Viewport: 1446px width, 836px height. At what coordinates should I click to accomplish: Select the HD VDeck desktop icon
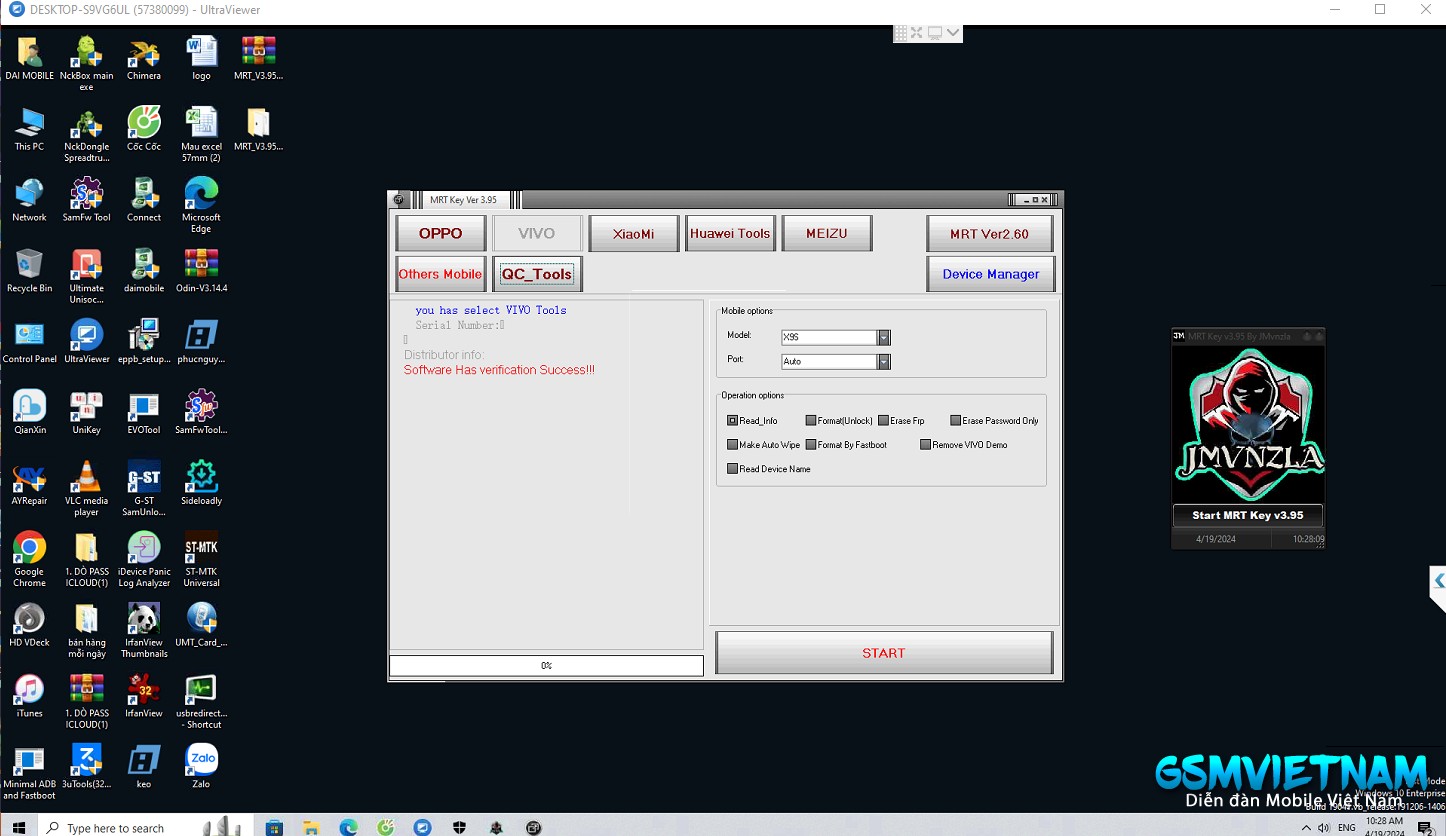[29, 626]
